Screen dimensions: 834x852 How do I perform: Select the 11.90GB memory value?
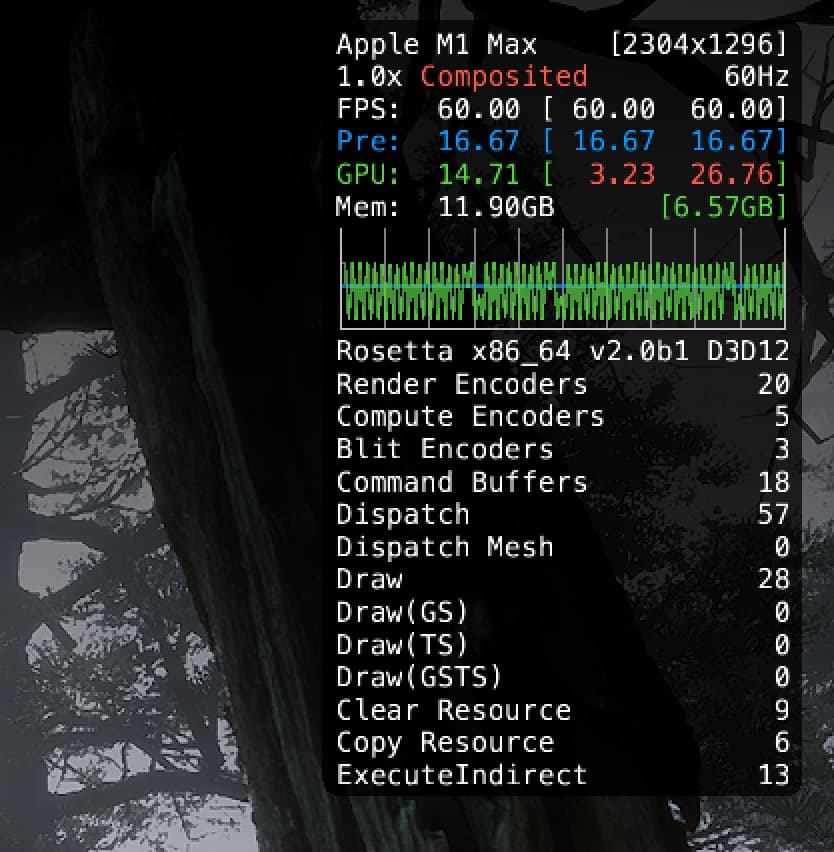496,207
